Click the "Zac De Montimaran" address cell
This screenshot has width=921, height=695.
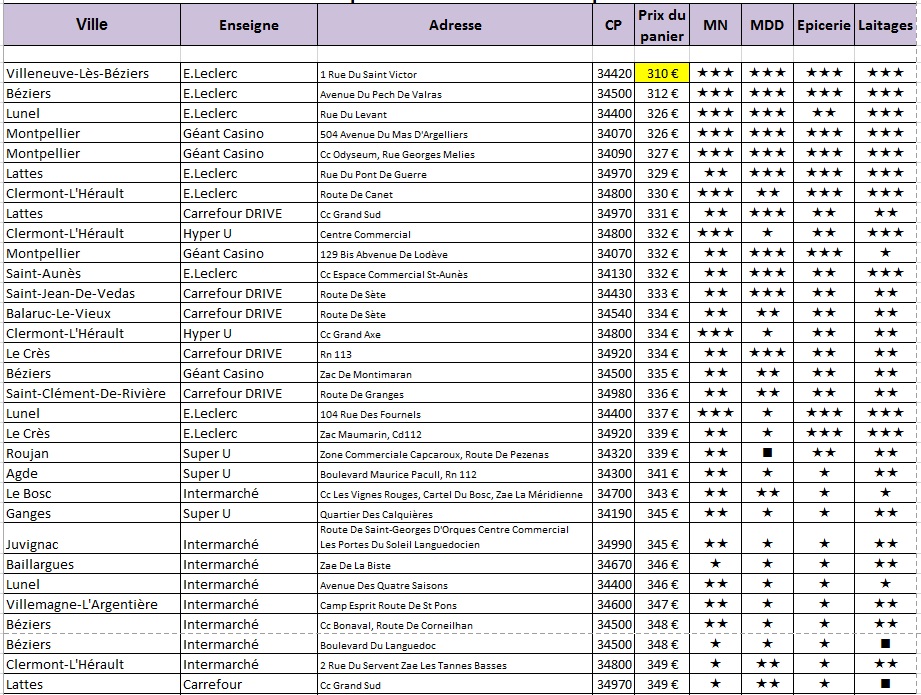455,373
